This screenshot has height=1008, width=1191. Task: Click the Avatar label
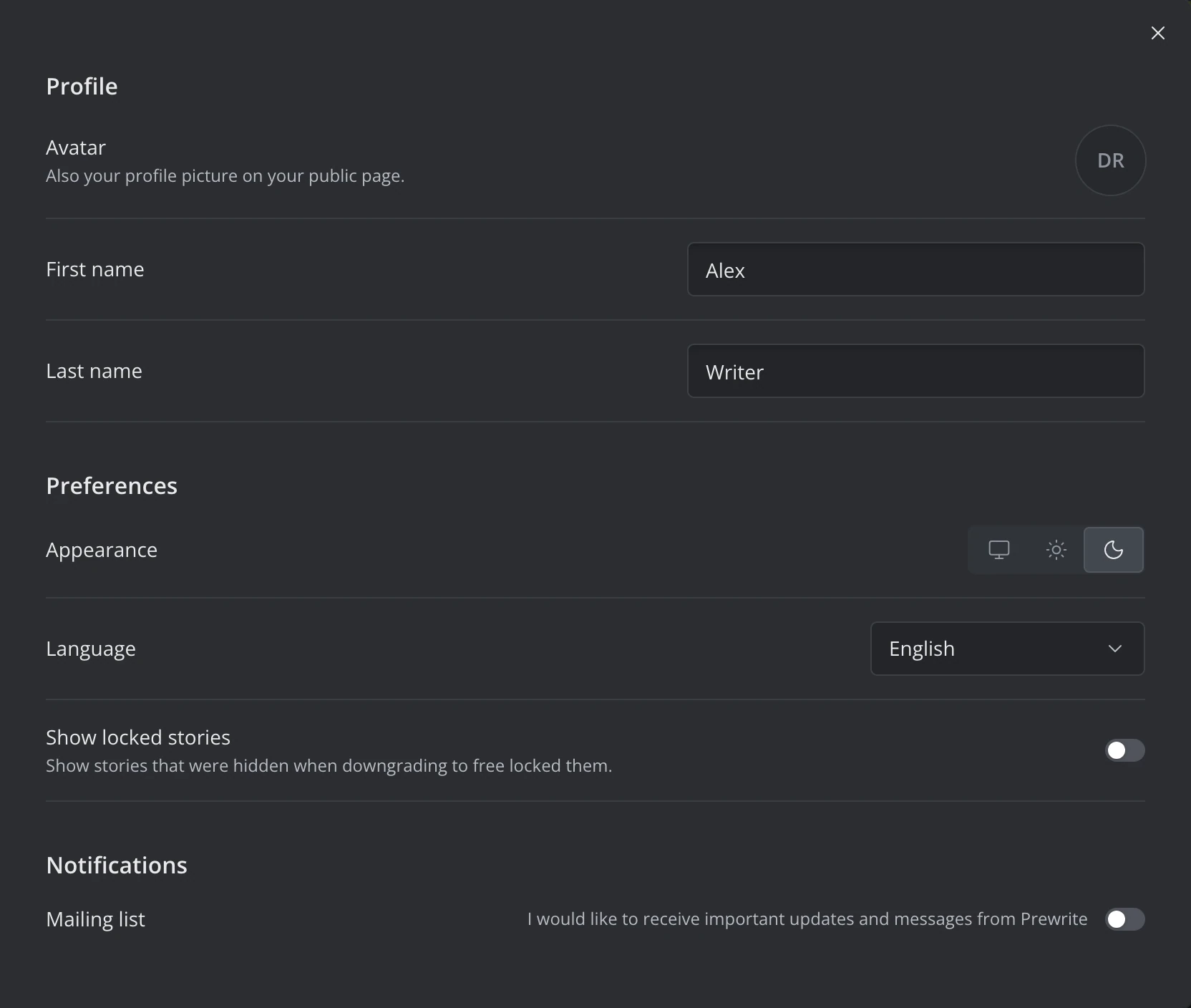(76, 147)
